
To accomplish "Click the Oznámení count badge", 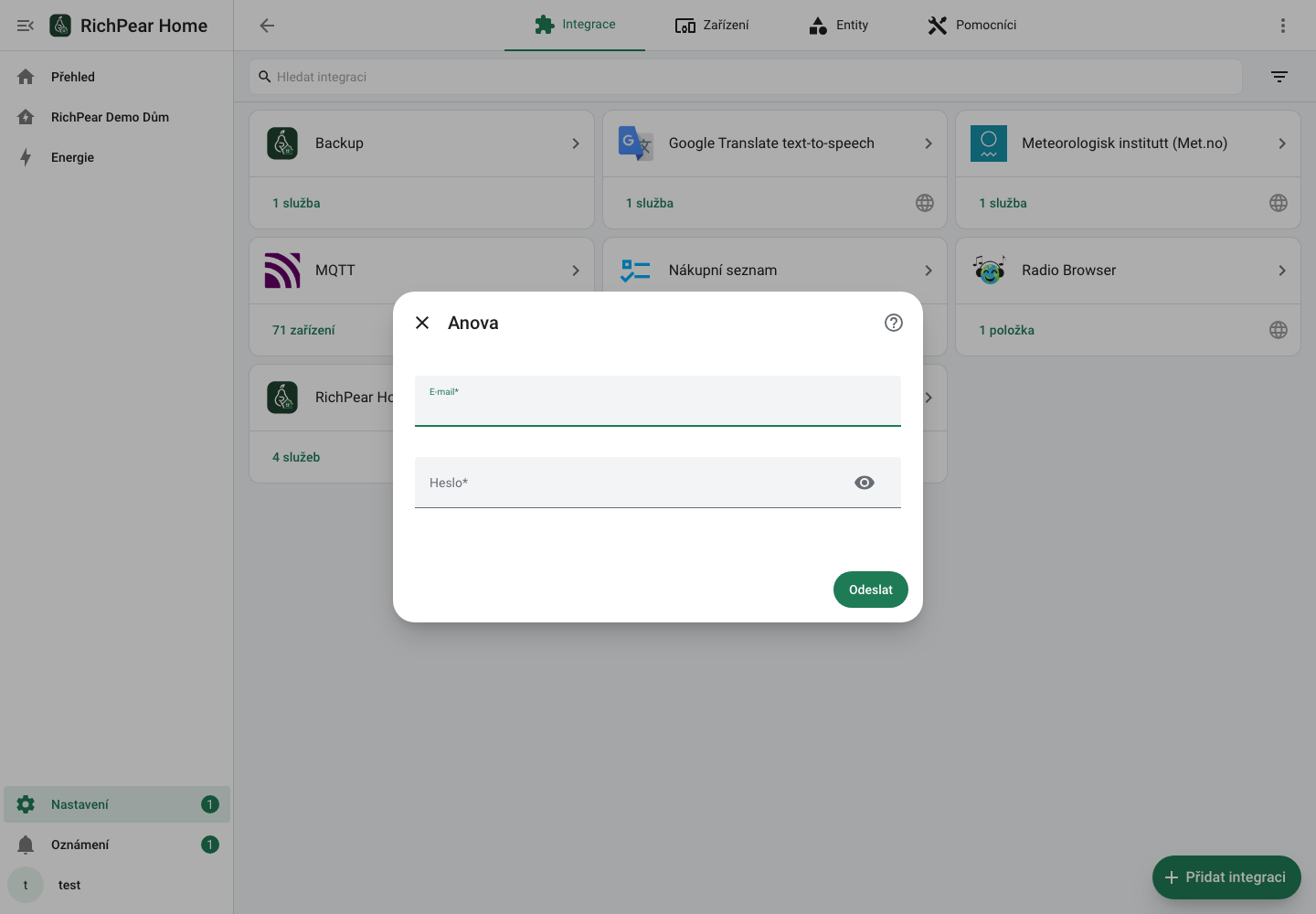I will point(210,845).
